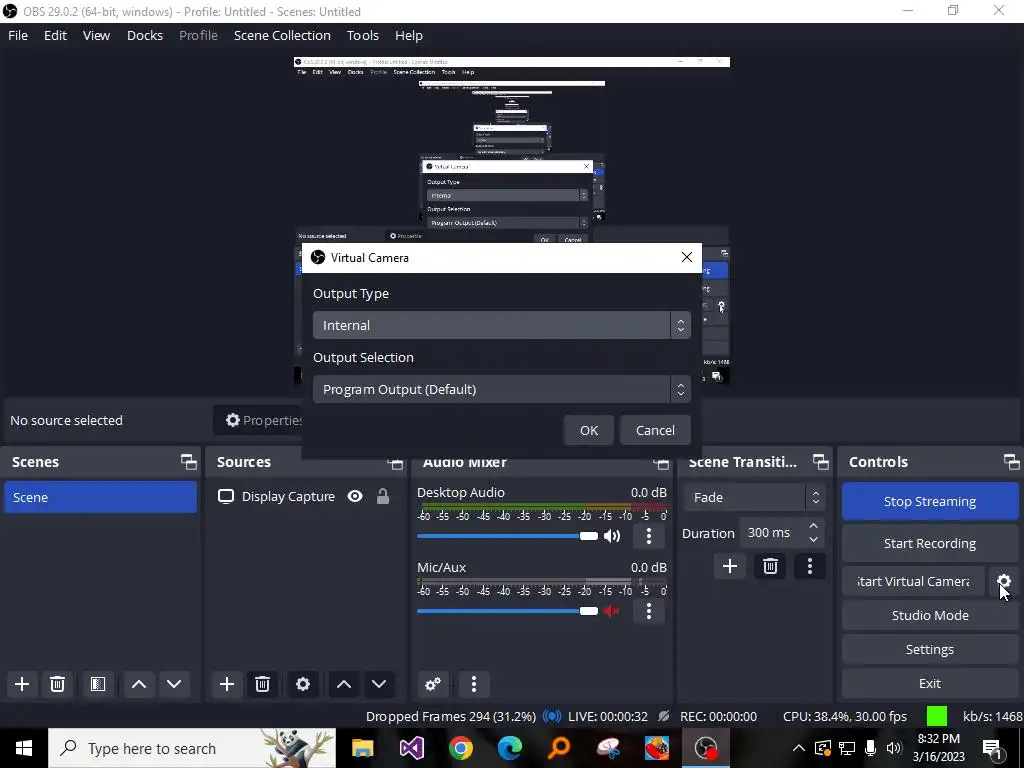
Task: Confirm Virtual Camera dialog with OK
Action: pos(588,430)
